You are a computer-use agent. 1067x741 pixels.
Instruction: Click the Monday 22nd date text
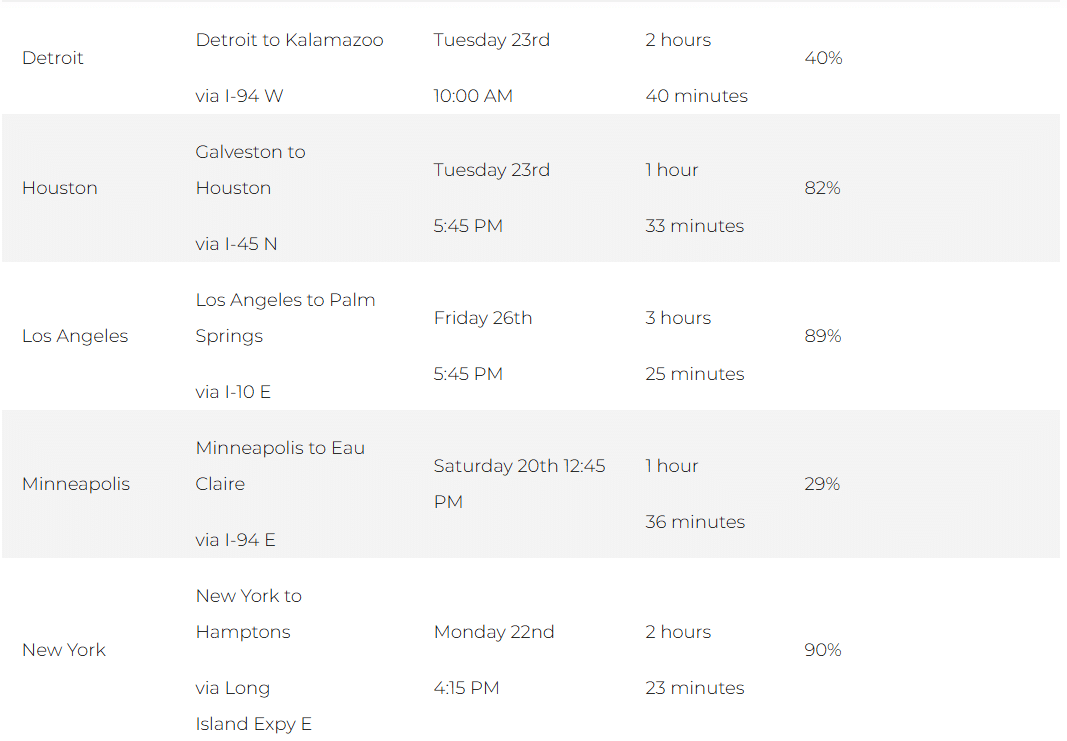(494, 632)
